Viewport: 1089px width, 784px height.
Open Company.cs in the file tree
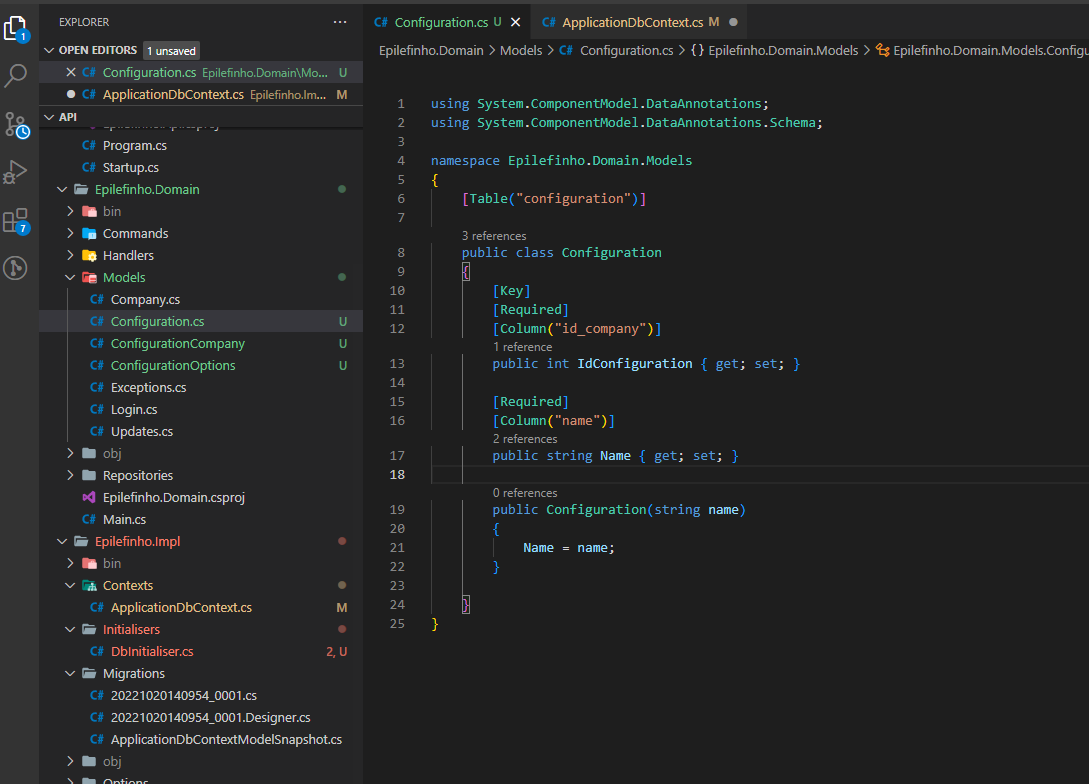tap(145, 299)
